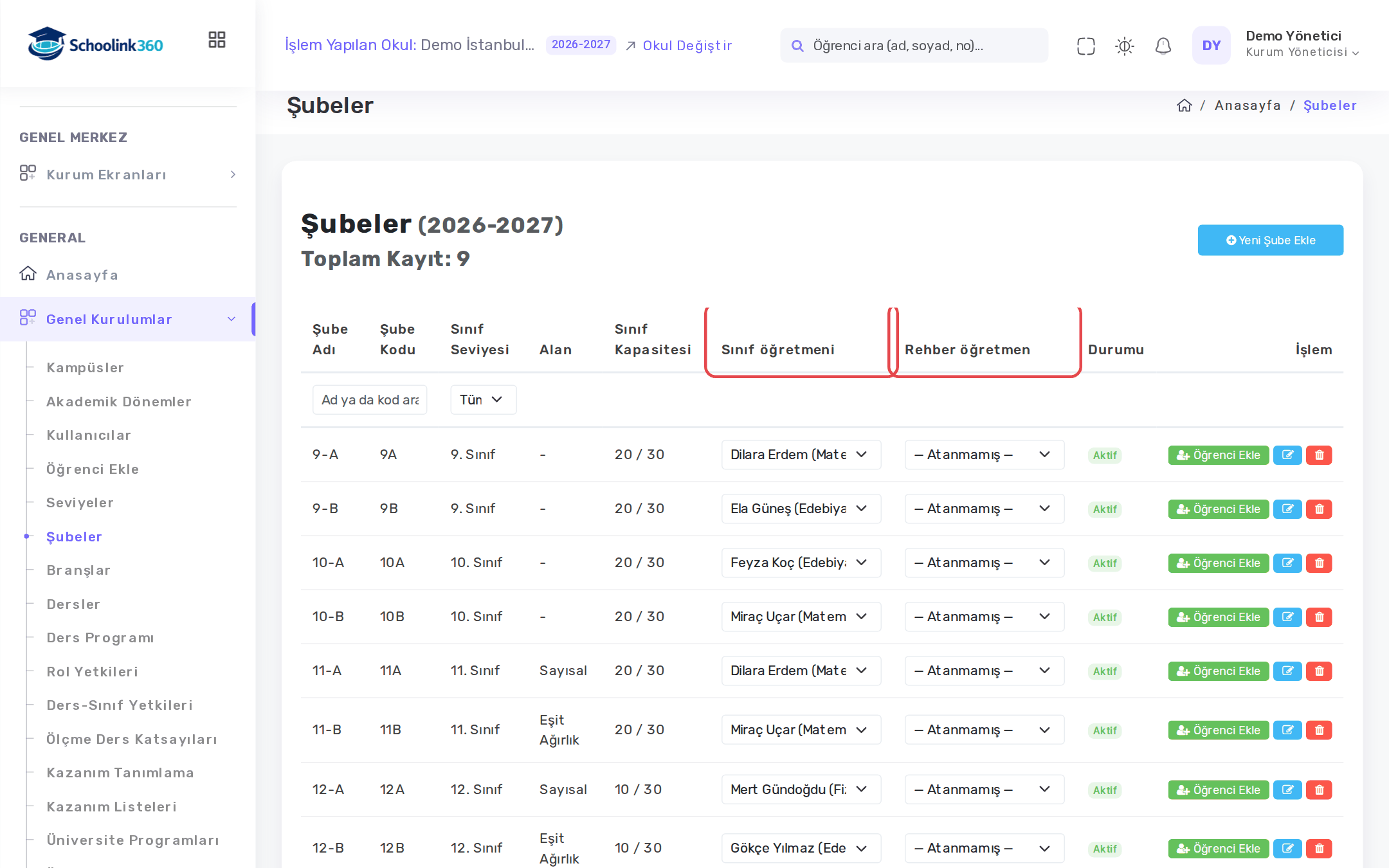1389x868 pixels.
Task: Open Akademik Dönemler in sidebar
Action: pyautogui.click(x=119, y=402)
